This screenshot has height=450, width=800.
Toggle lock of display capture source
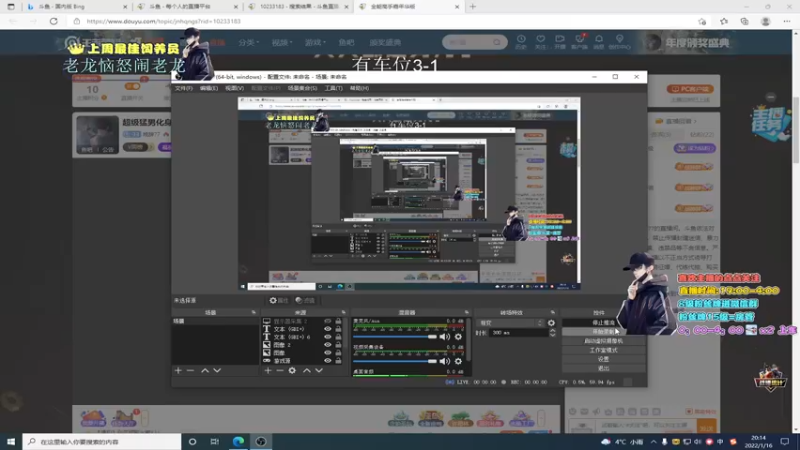coord(338,321)
